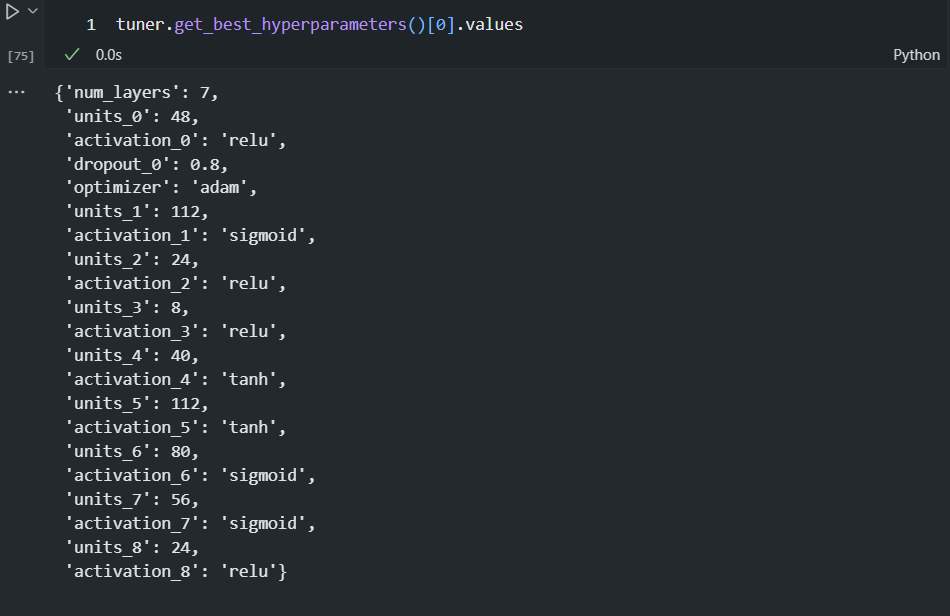This screenshot has width=950, height=616.
Task: Select 'activation_7': 'sigmoid' output line
Action: (190, 524)
